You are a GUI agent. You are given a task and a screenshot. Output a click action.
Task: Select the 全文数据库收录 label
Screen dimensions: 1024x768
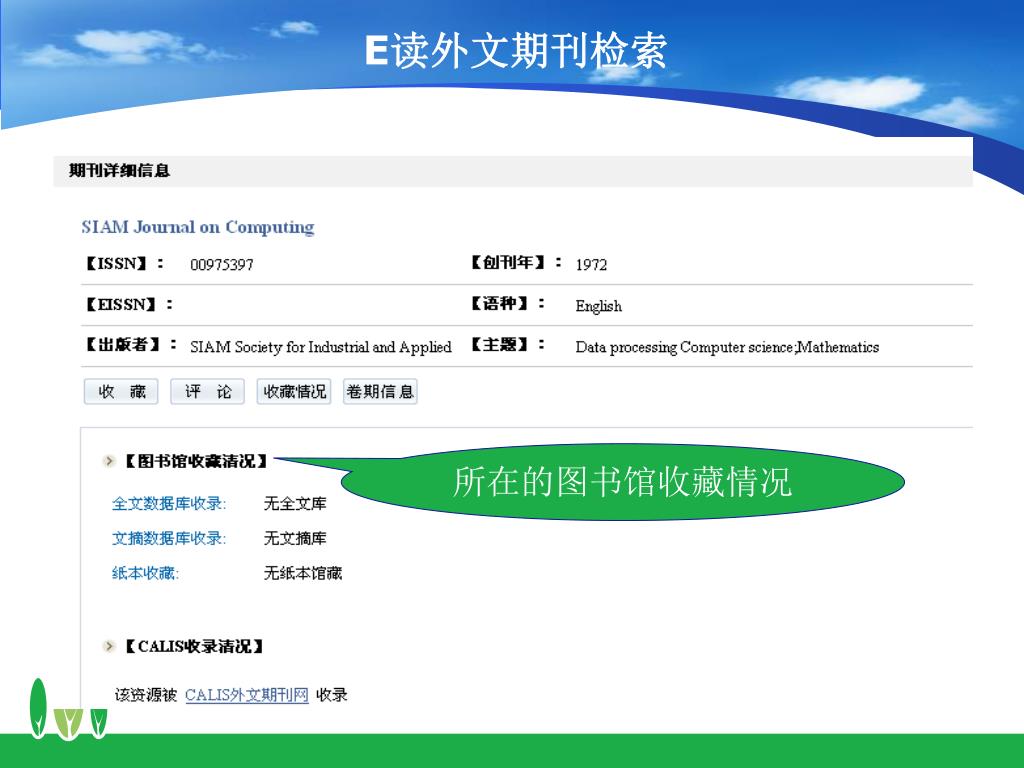168,504
